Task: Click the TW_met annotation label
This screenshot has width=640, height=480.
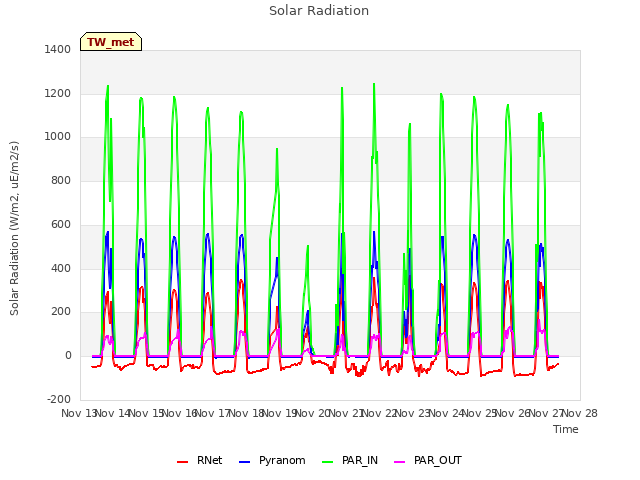Action: point(111,42)
